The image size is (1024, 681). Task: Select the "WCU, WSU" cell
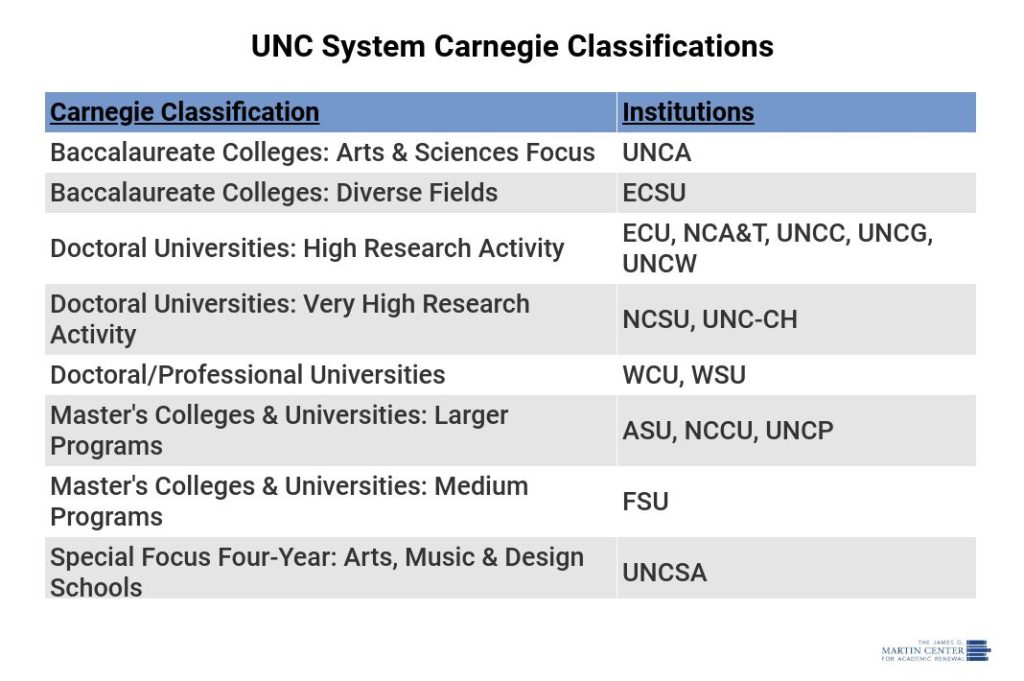pos(684,376)
